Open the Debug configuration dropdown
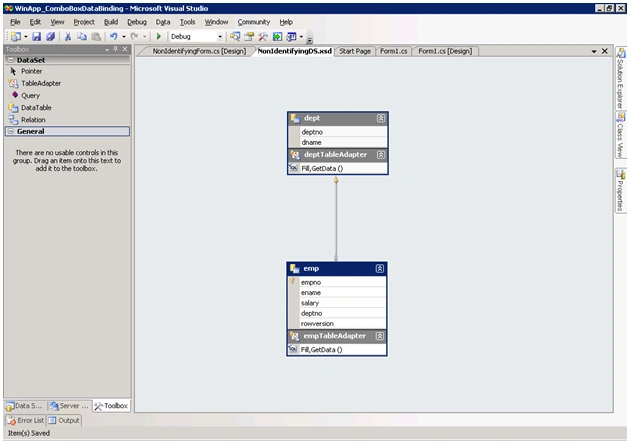 [220, 37]
